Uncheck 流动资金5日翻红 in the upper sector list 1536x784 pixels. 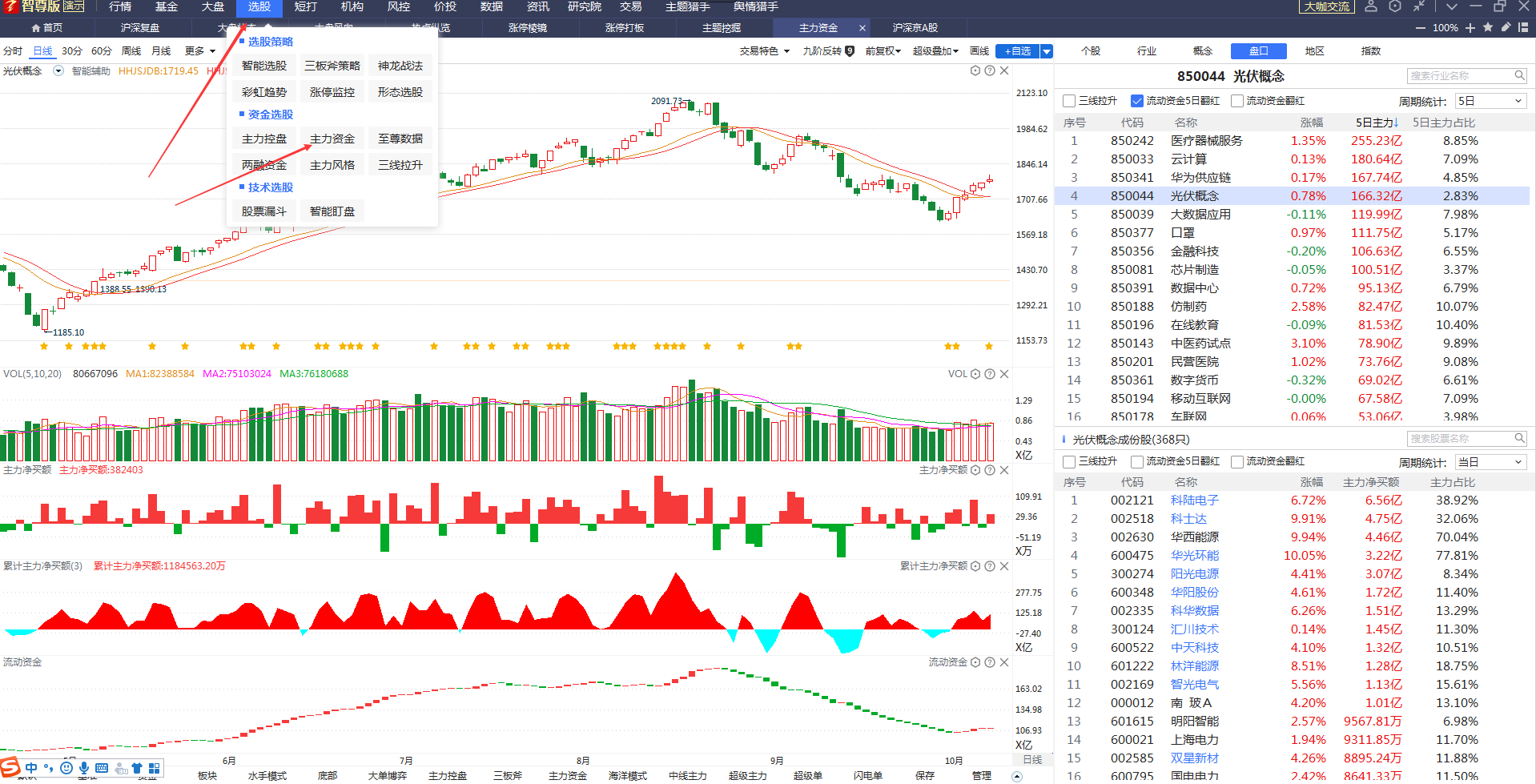click(x=1137, y=101)
